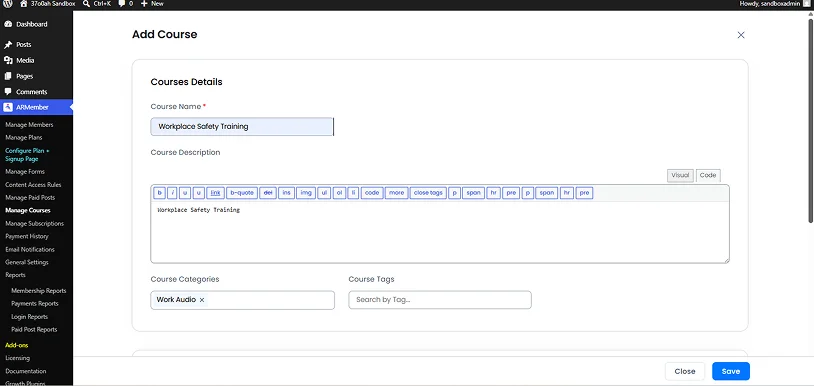814x386 pixels.
Task: Open General Settings
Action: pyautogui.click(x=26, y=262)
